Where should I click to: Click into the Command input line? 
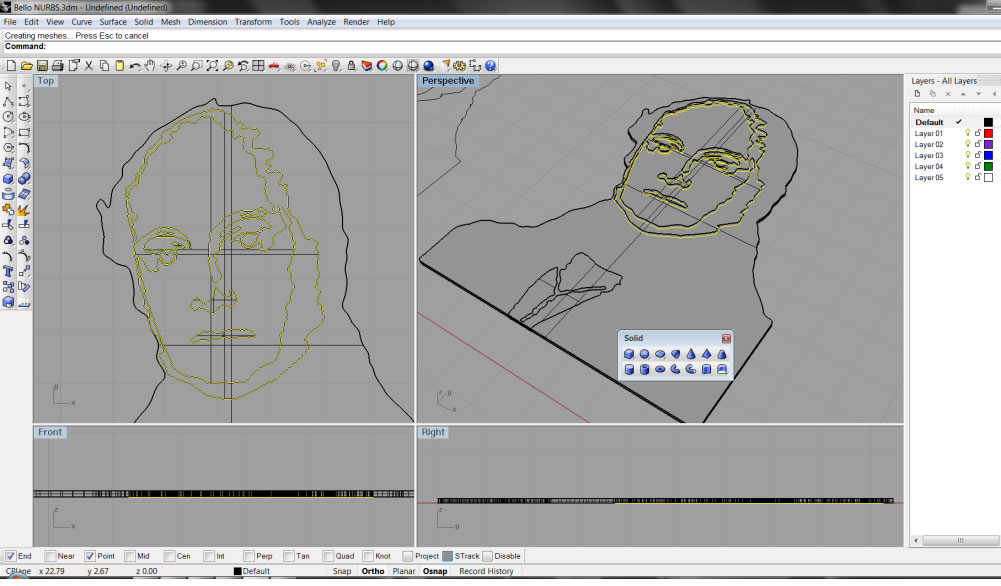(523, 47)
